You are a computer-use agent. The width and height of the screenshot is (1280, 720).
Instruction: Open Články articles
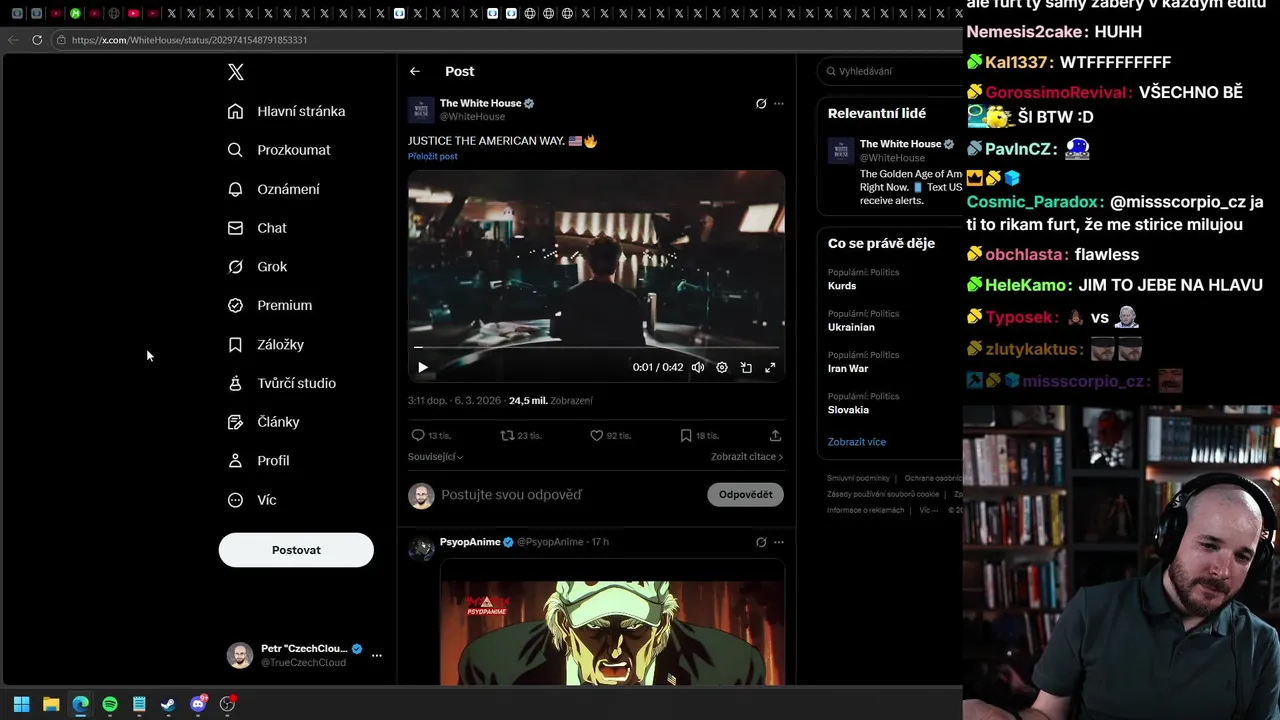click(x=263, y=422)
